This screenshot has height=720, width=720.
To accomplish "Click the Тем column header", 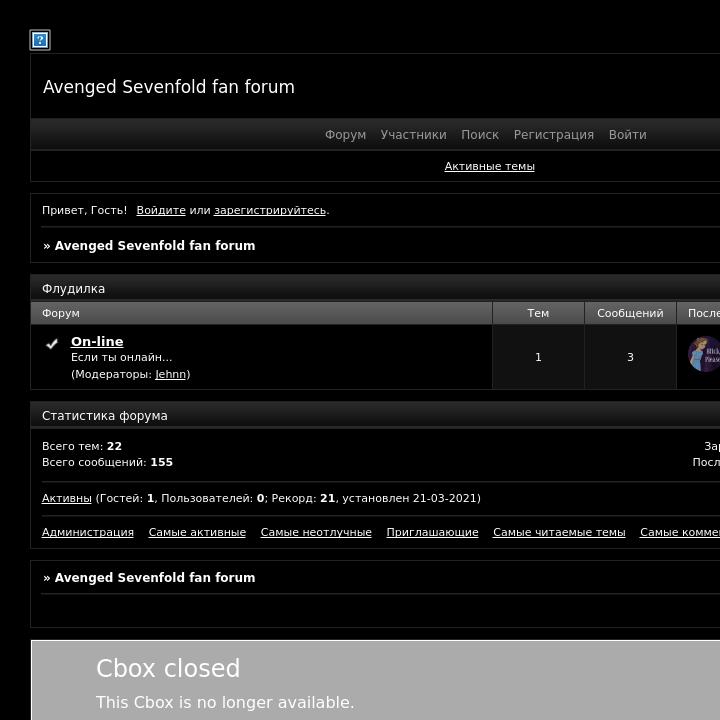I will pyautogui.click(x=538, y=313).
